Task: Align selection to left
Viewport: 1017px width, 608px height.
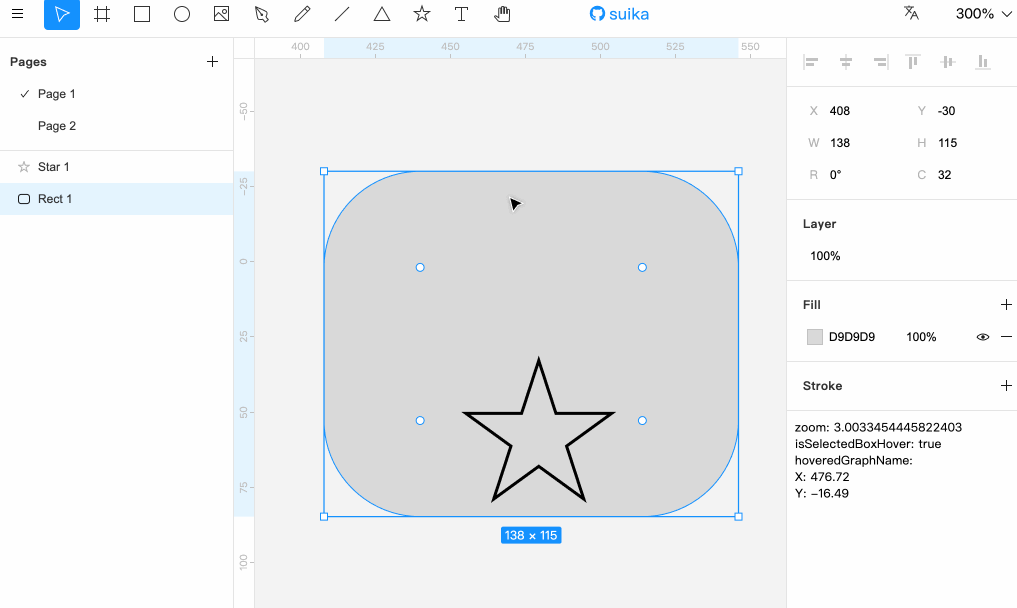Action: pyautogui.click(x=811, y=62)
